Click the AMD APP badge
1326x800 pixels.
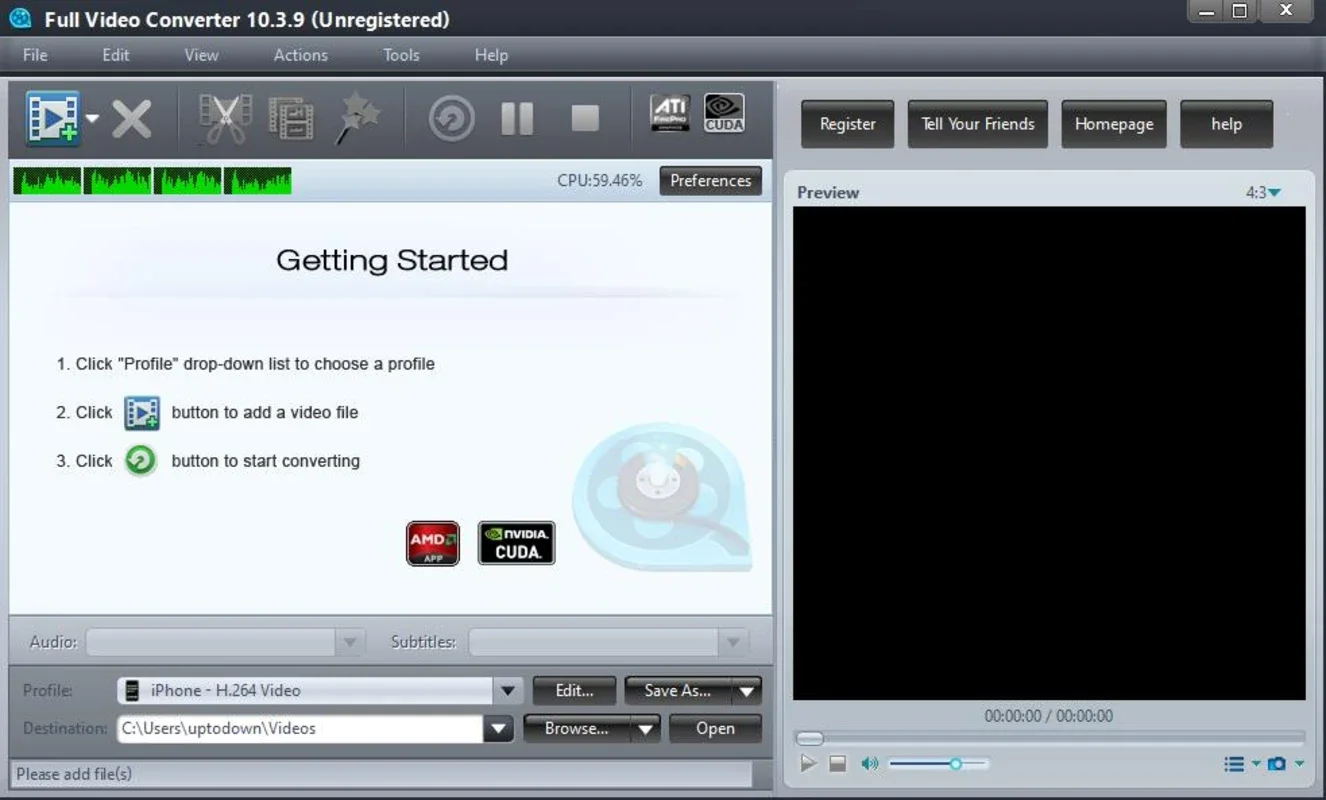click(x=433, y=543)
